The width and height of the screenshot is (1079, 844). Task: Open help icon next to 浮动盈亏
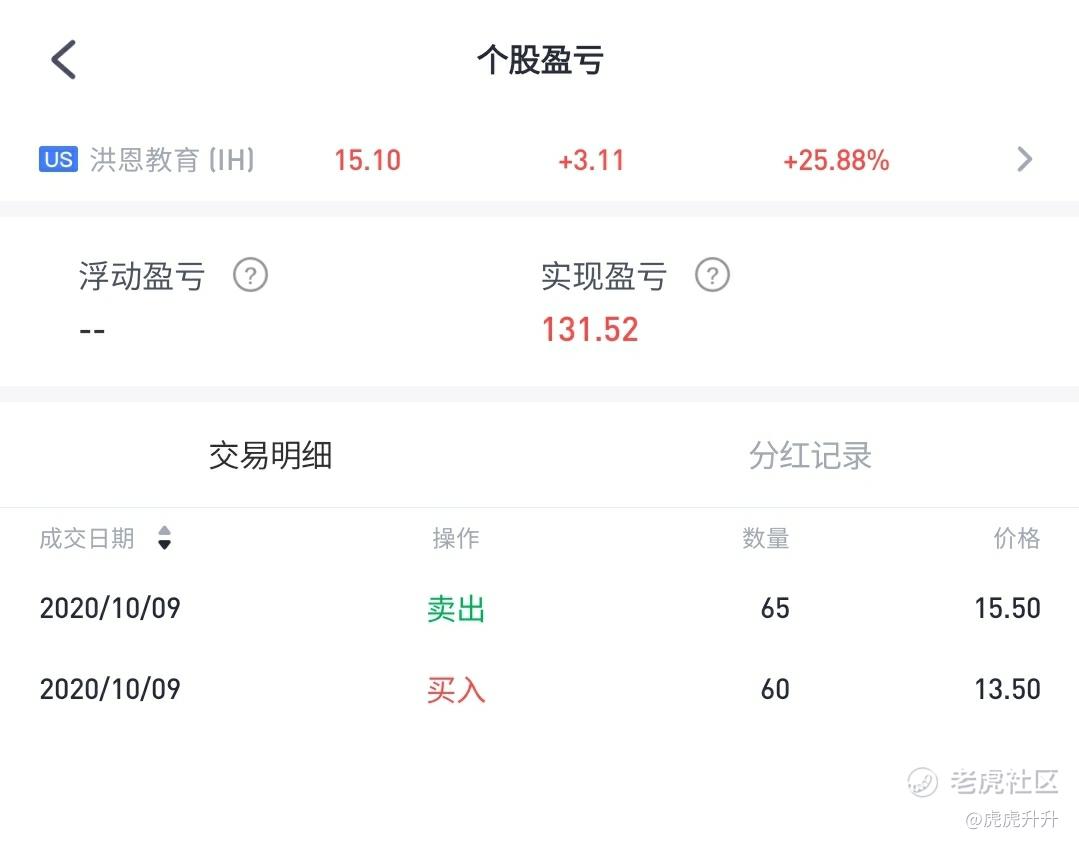tap(250, 275)
